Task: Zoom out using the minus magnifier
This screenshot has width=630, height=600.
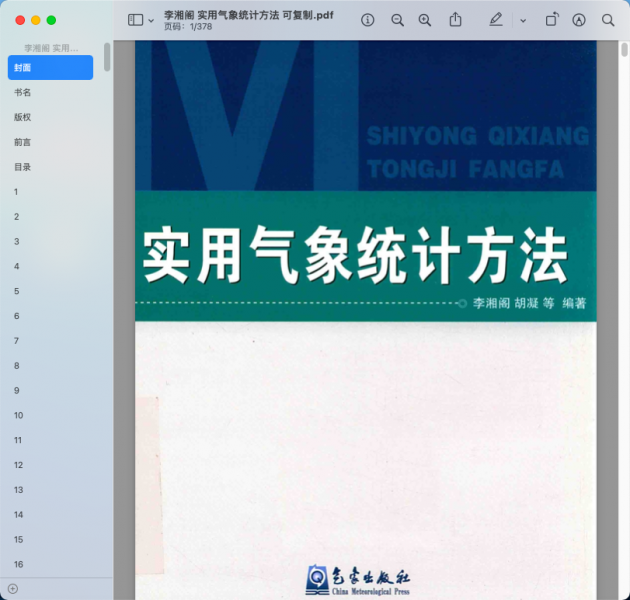Action: (x=397, y=20)
